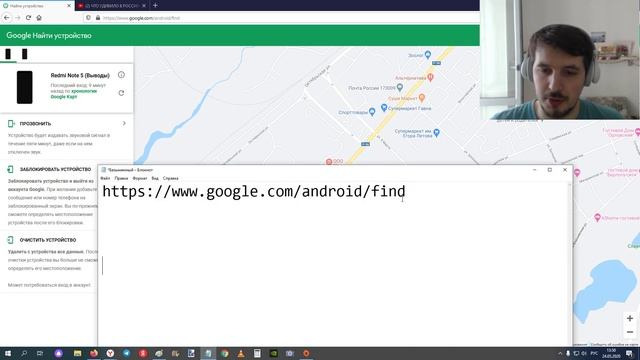Show device info for Redmi Note 5

pyautogui.click(x=121, y=75)
